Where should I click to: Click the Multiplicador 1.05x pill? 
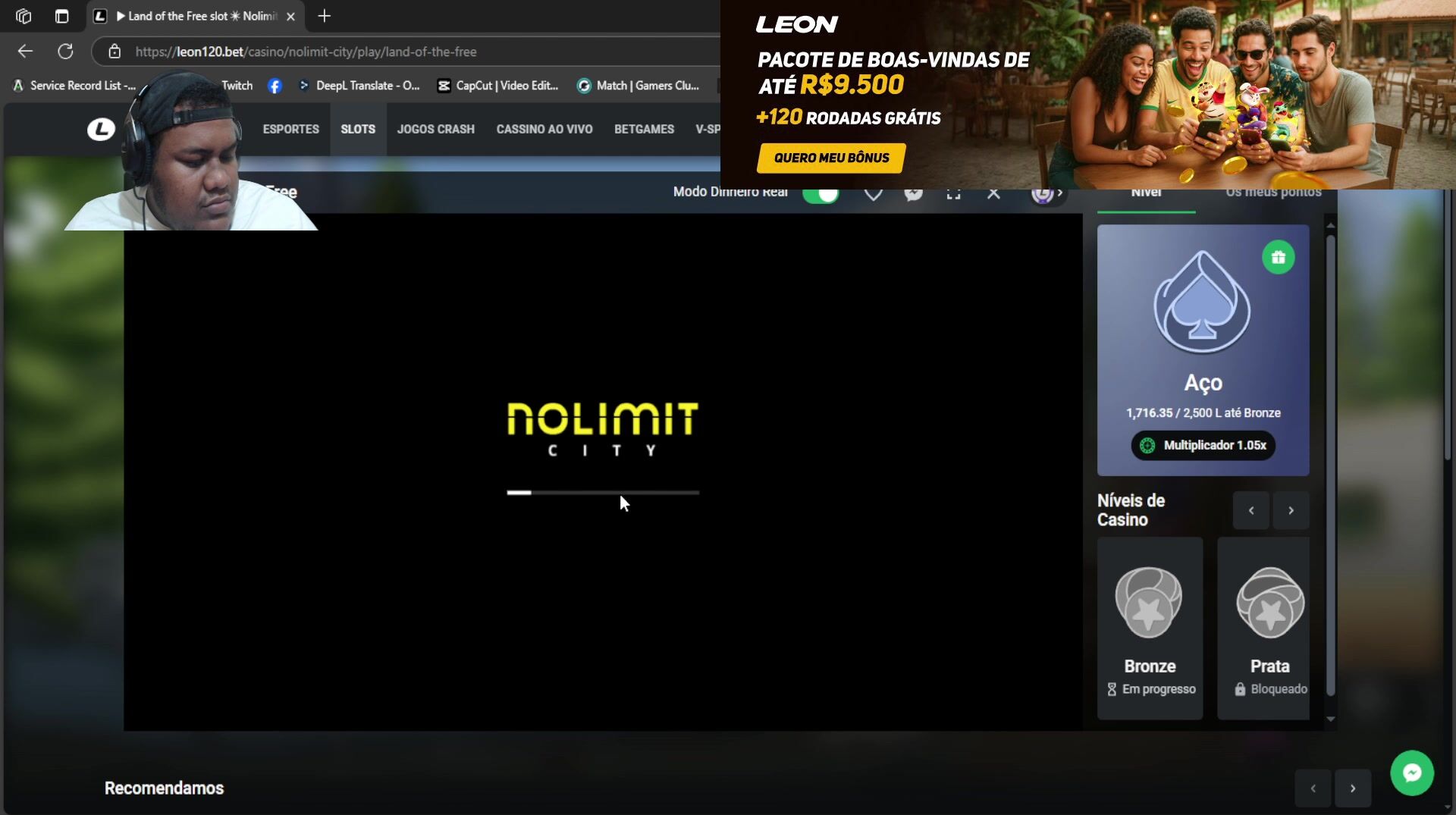coord(1203,445)
